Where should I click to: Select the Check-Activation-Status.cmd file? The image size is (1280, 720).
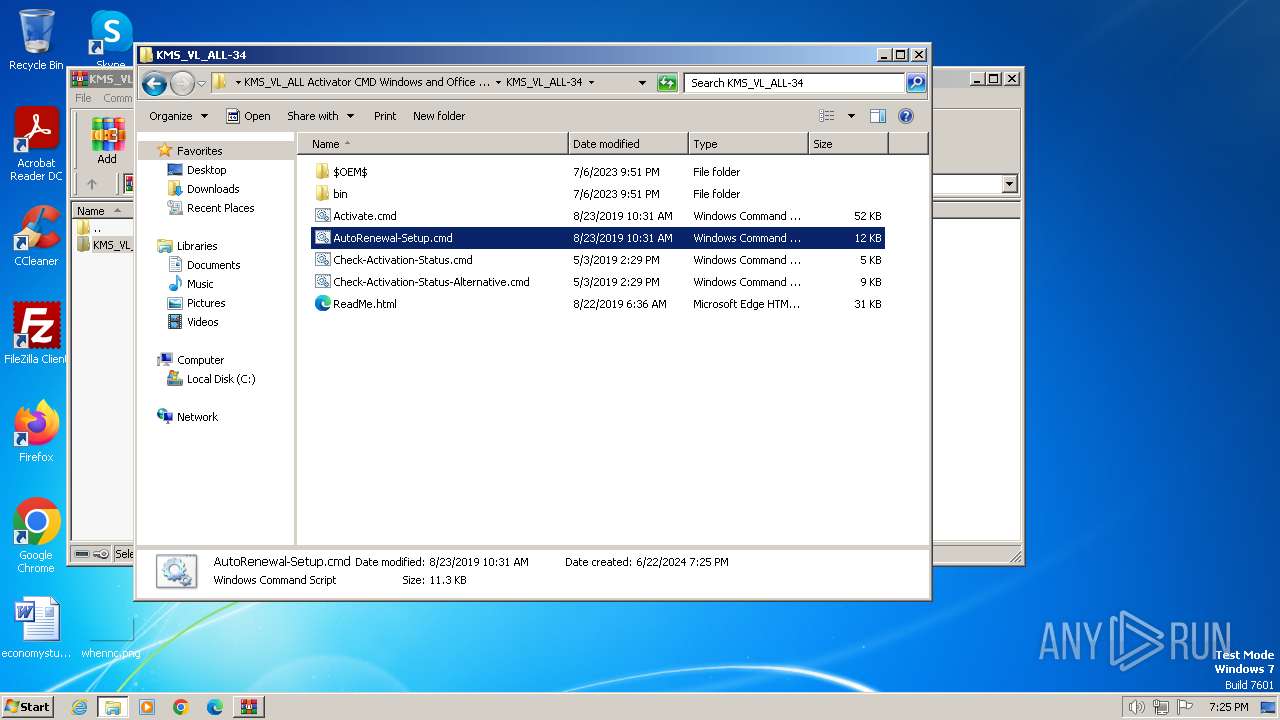pyautogui.click(x=598, y=260)
